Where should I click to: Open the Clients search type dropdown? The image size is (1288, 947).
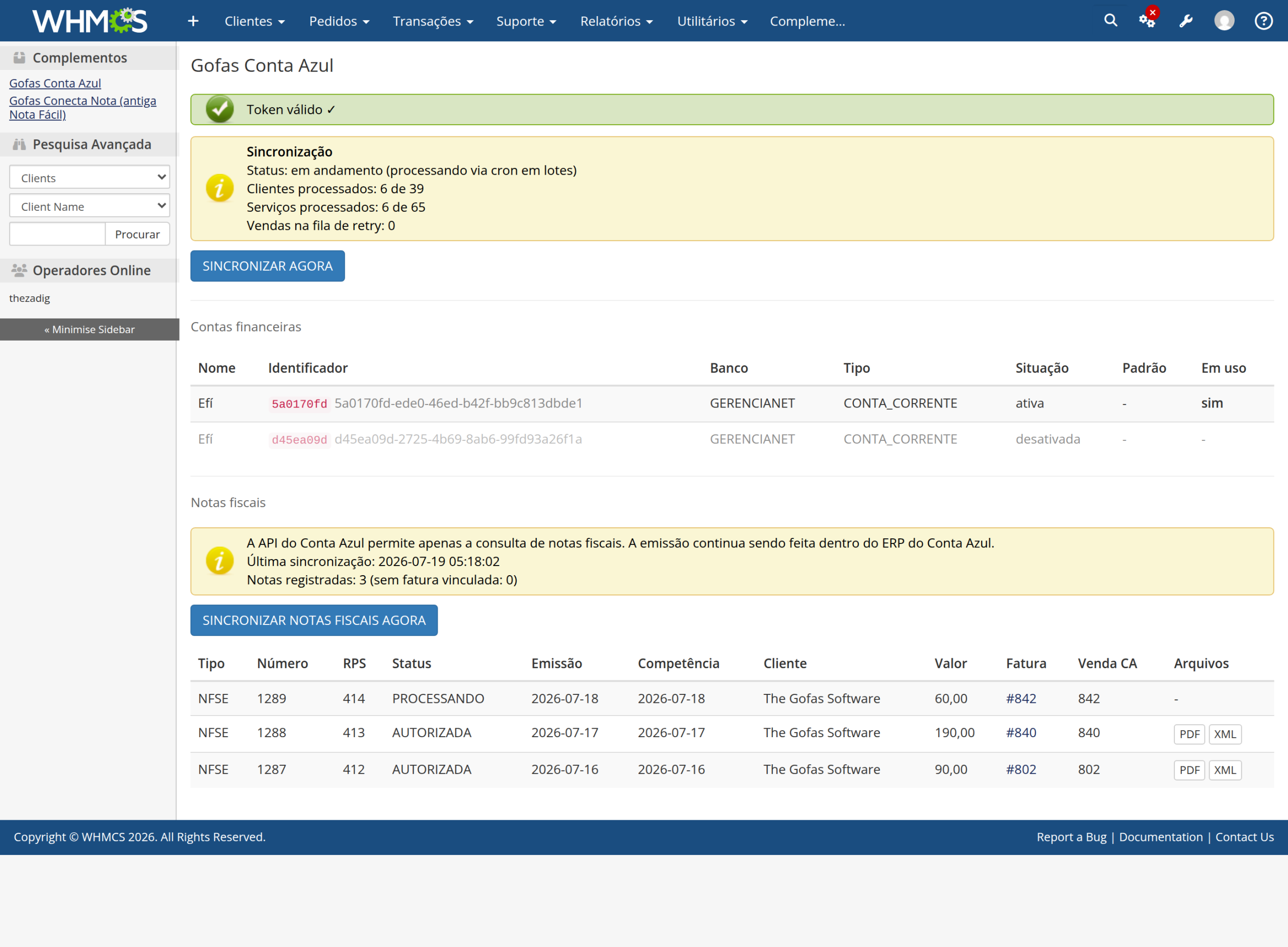tap(90, 177)
